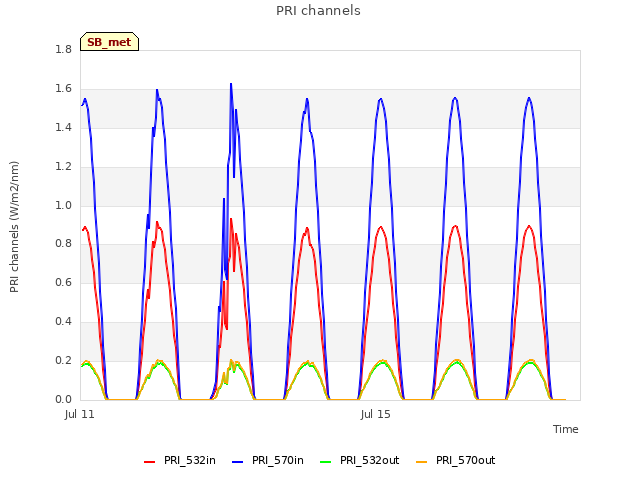Toggle the PRI_570in legend entry
The width and height of the screenshot is (640, 480).
point(268,460)
